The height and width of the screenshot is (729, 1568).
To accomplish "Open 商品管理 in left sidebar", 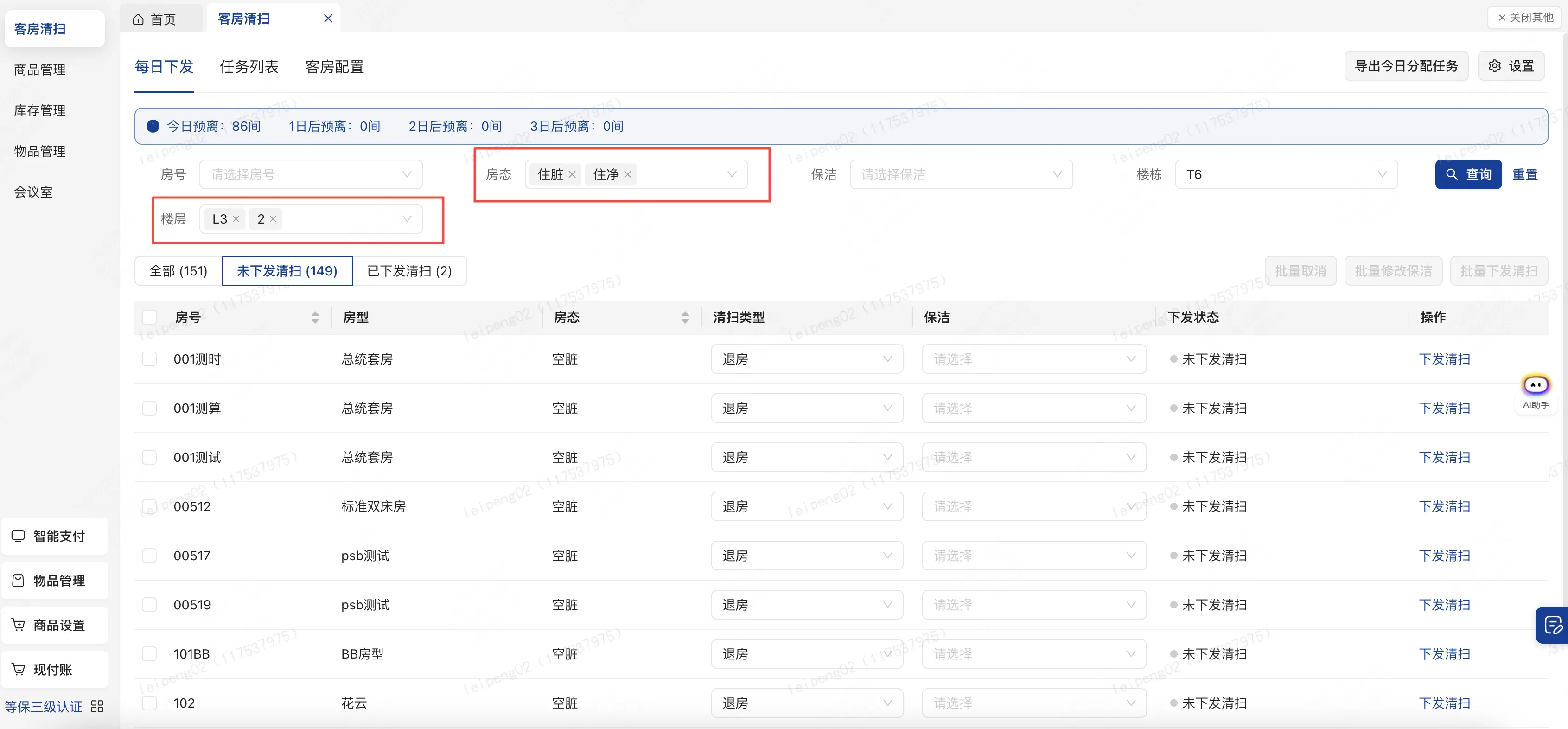I will coord(40,70).
